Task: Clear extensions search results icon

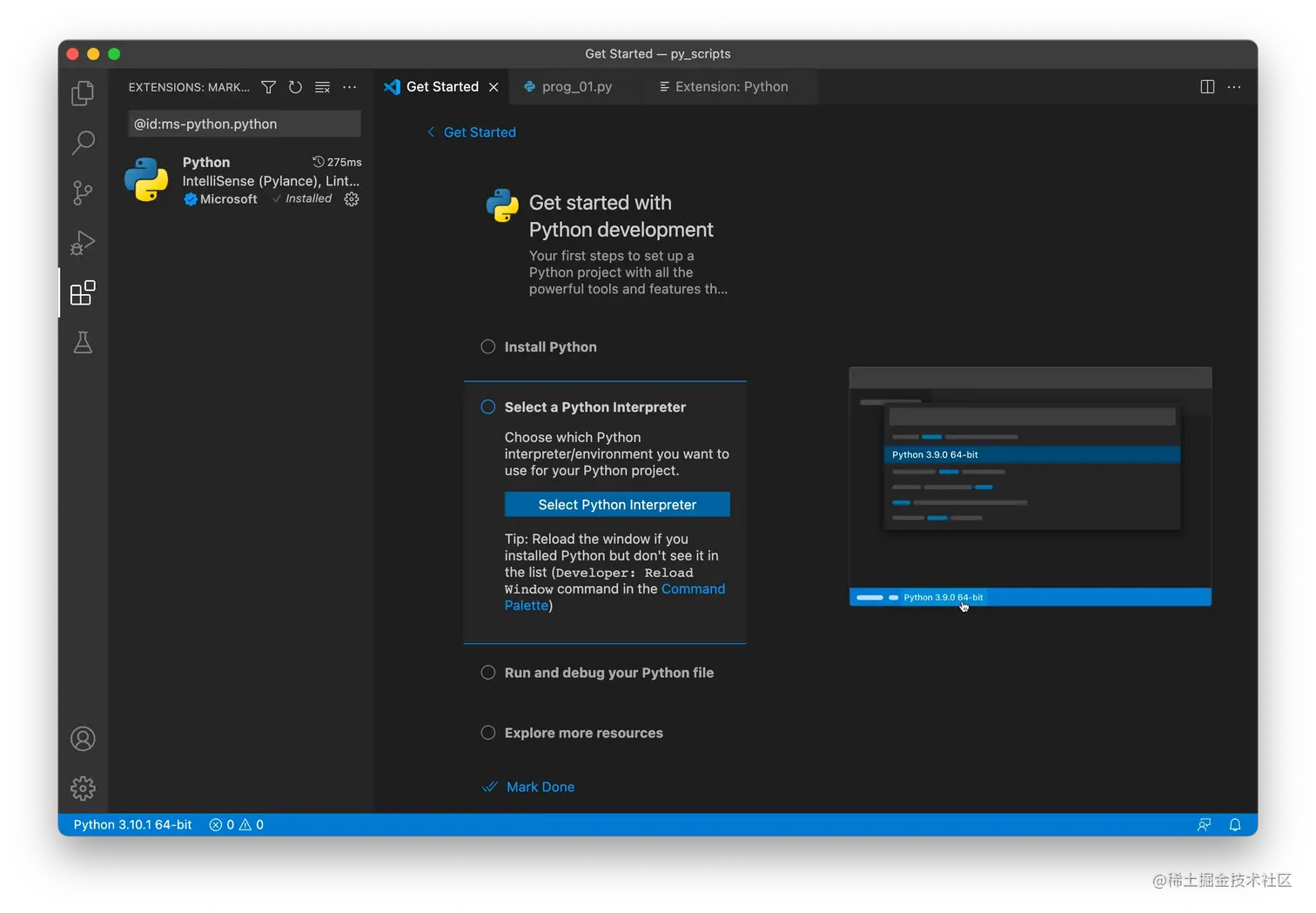Action: pyautogui.click(x=323, y=87)
